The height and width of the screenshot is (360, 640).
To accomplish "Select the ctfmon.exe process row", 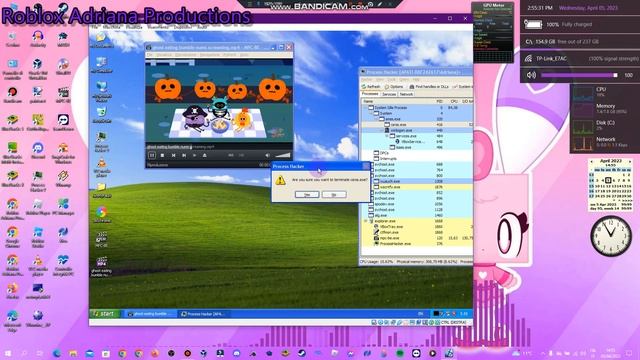I will [416, 232].
